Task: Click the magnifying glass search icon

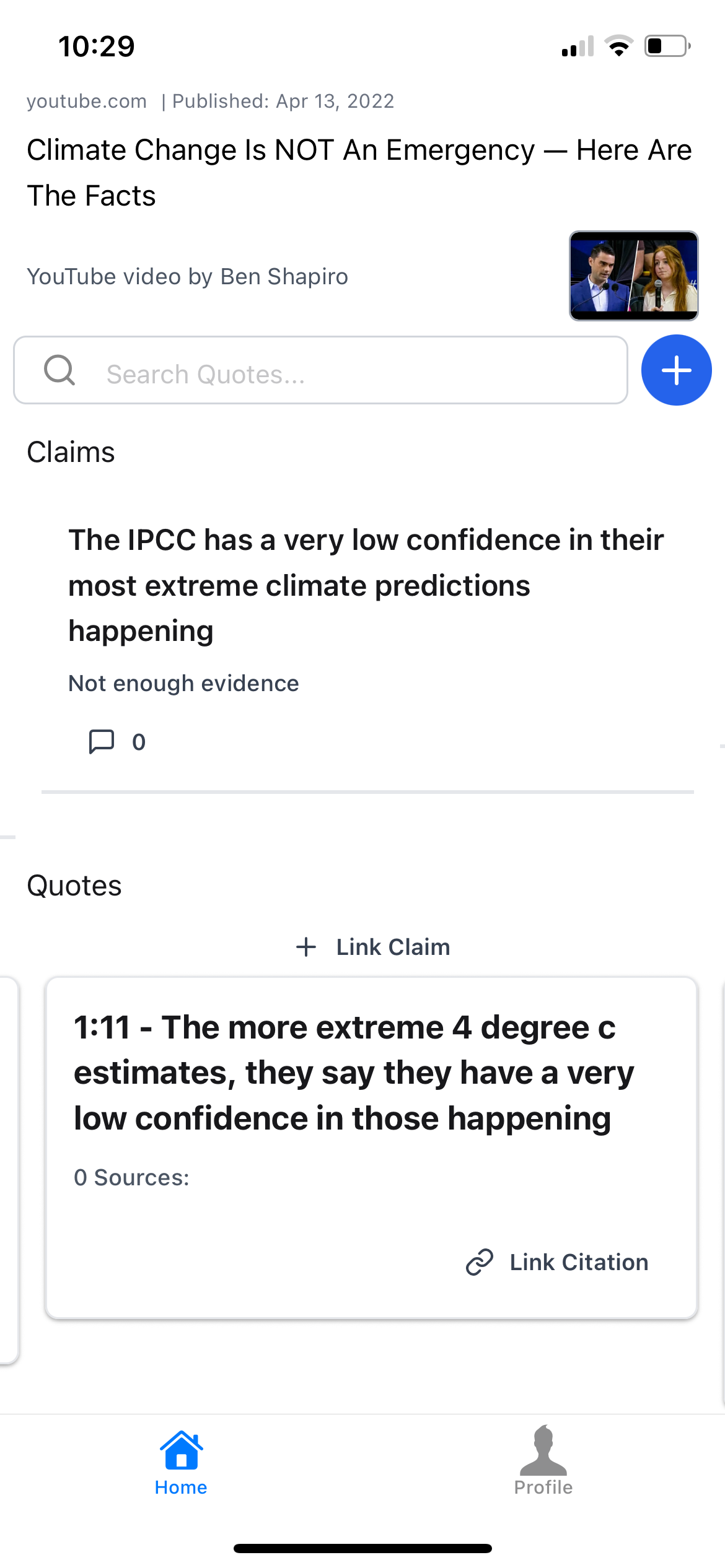Action: pyautogui.click(x=59, y=370)
